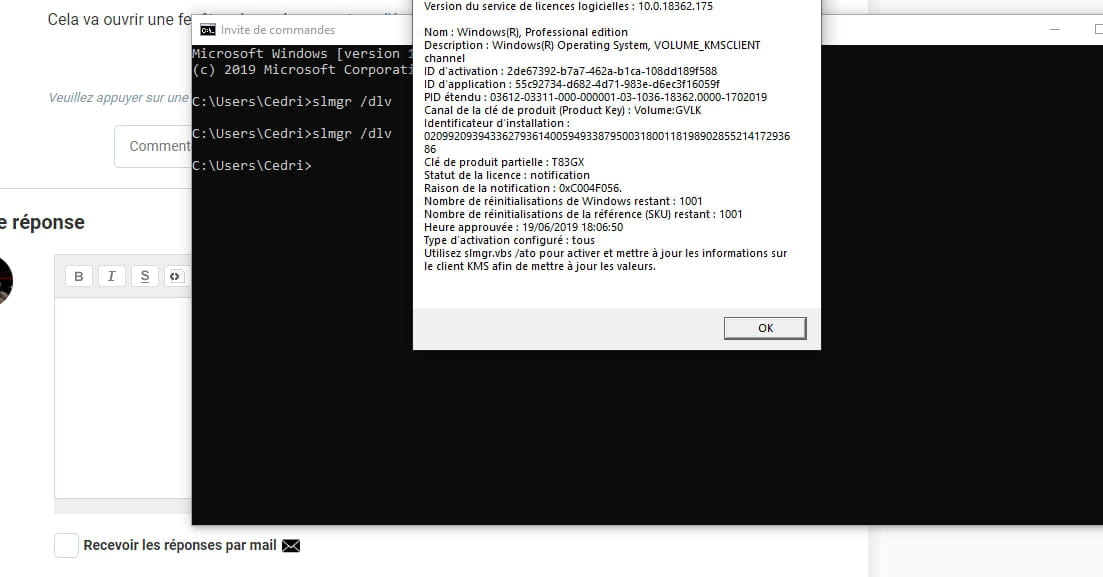Click 'Clé de produit partielle : T83GX' line
This screenshot has height=577, width=1103.
[504, 162]
